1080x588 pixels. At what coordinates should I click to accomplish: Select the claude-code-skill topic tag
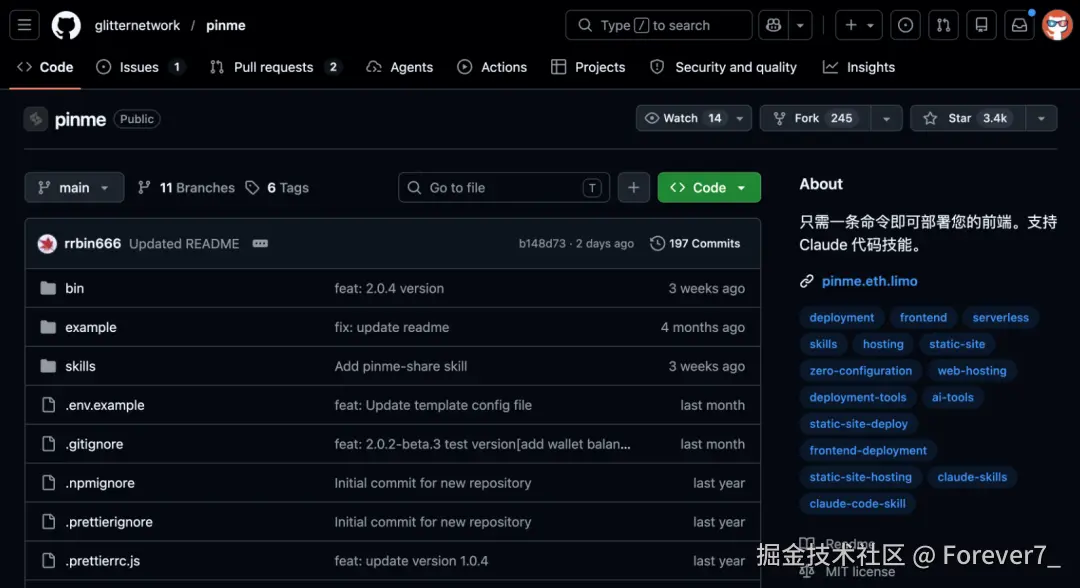[858, 503]
